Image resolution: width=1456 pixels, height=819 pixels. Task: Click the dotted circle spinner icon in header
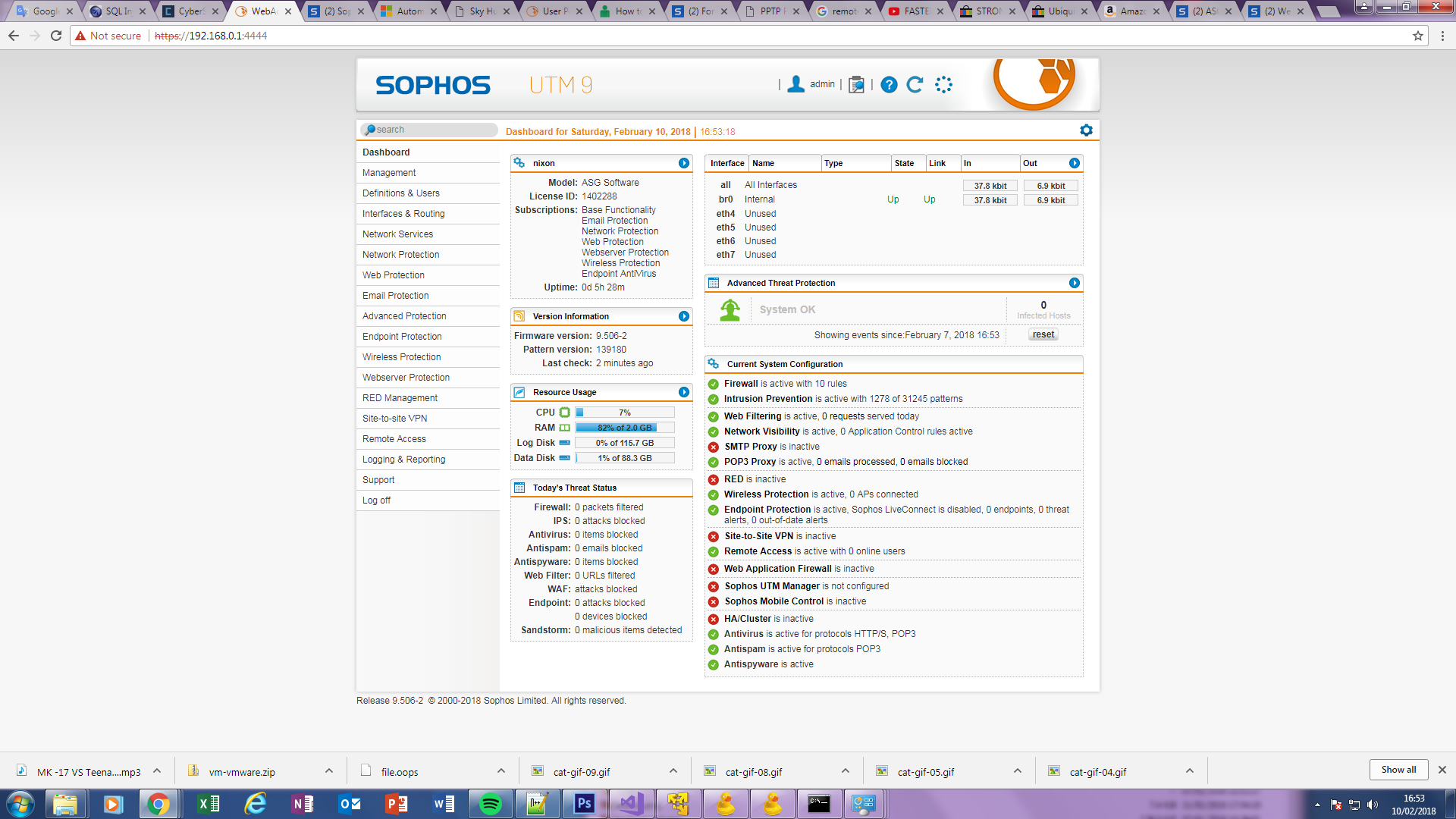943,84
